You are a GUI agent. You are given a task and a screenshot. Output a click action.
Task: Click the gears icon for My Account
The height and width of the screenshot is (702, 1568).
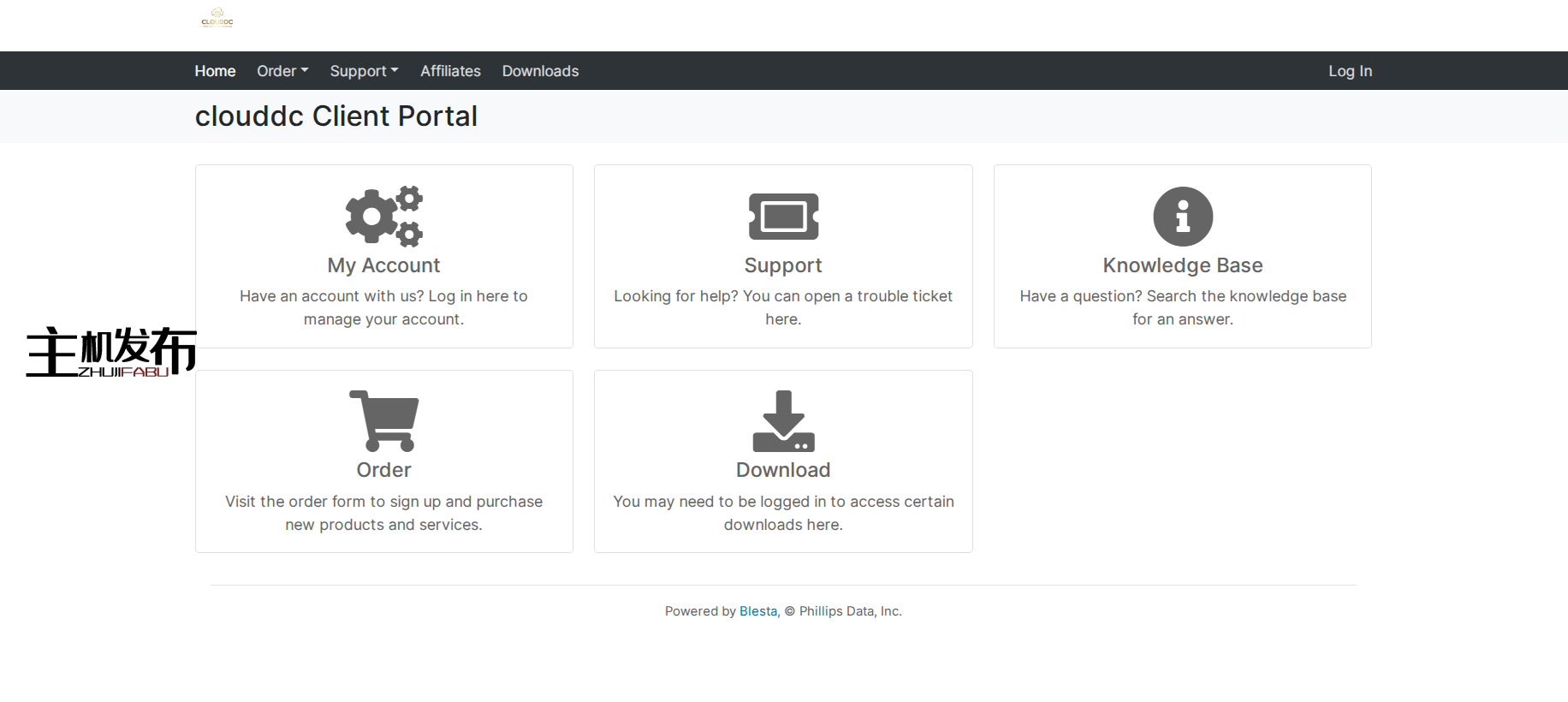coord(383,217)
